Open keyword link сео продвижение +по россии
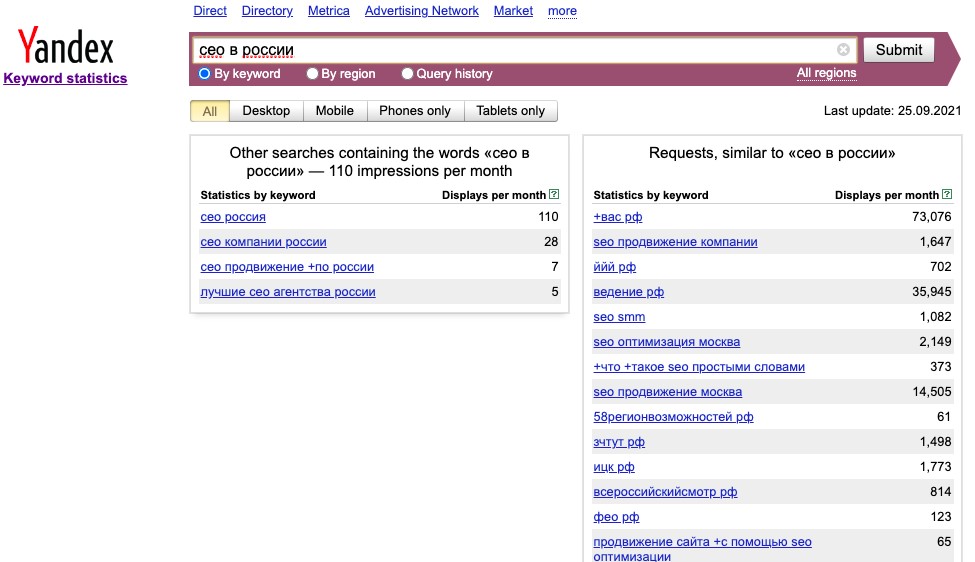The height and width of the screenshot is (562, 975). tap(287, 267)
